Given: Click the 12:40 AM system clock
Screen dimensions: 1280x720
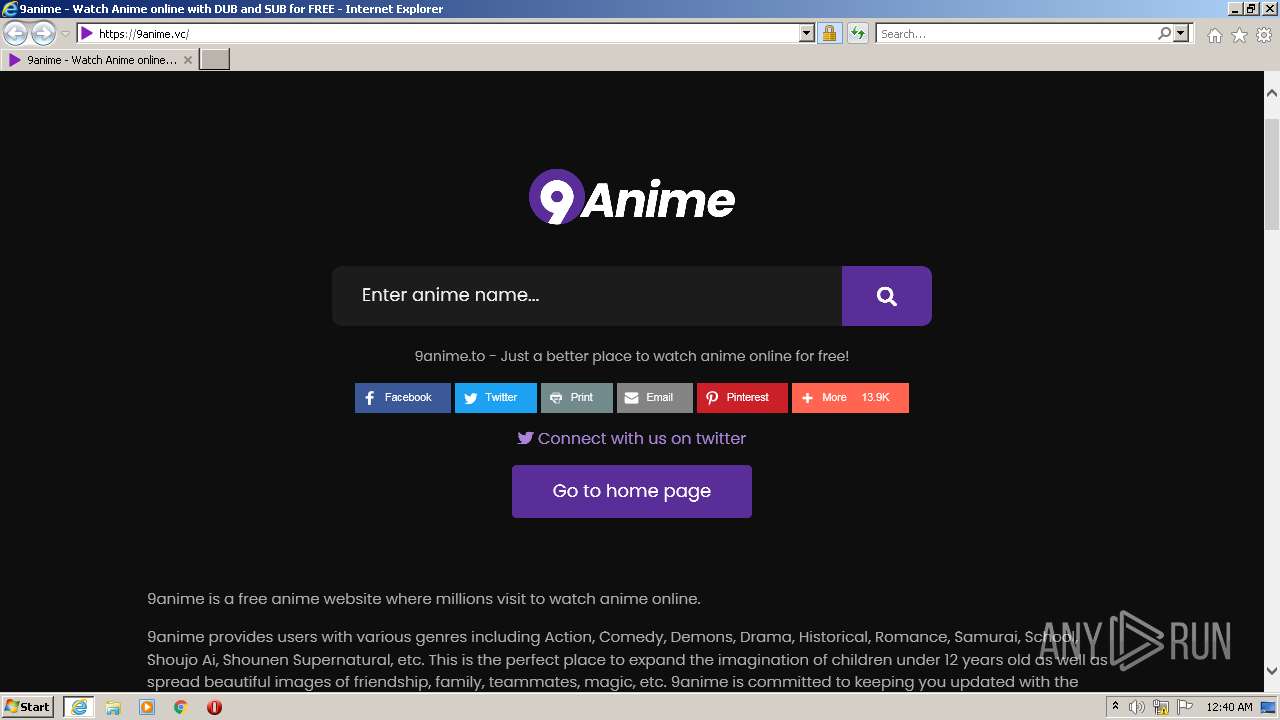Looking at the screenshot, I should (1229, 707).
